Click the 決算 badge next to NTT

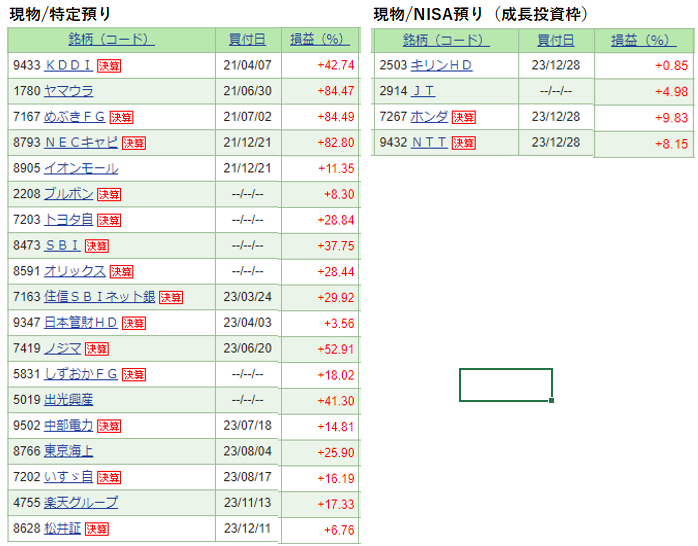(464, 143)
